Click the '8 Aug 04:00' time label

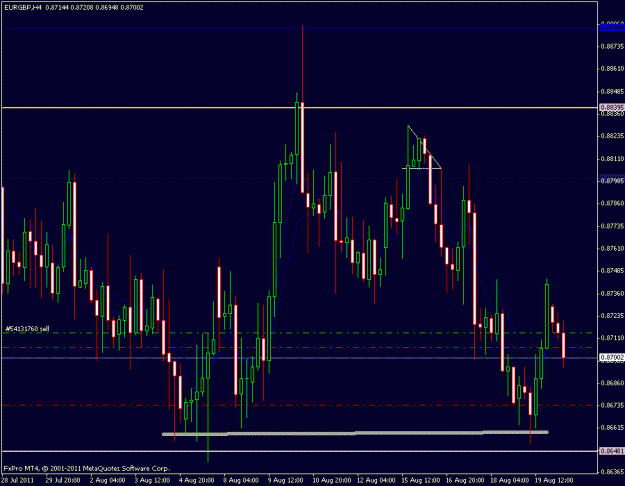pos(241,480)
